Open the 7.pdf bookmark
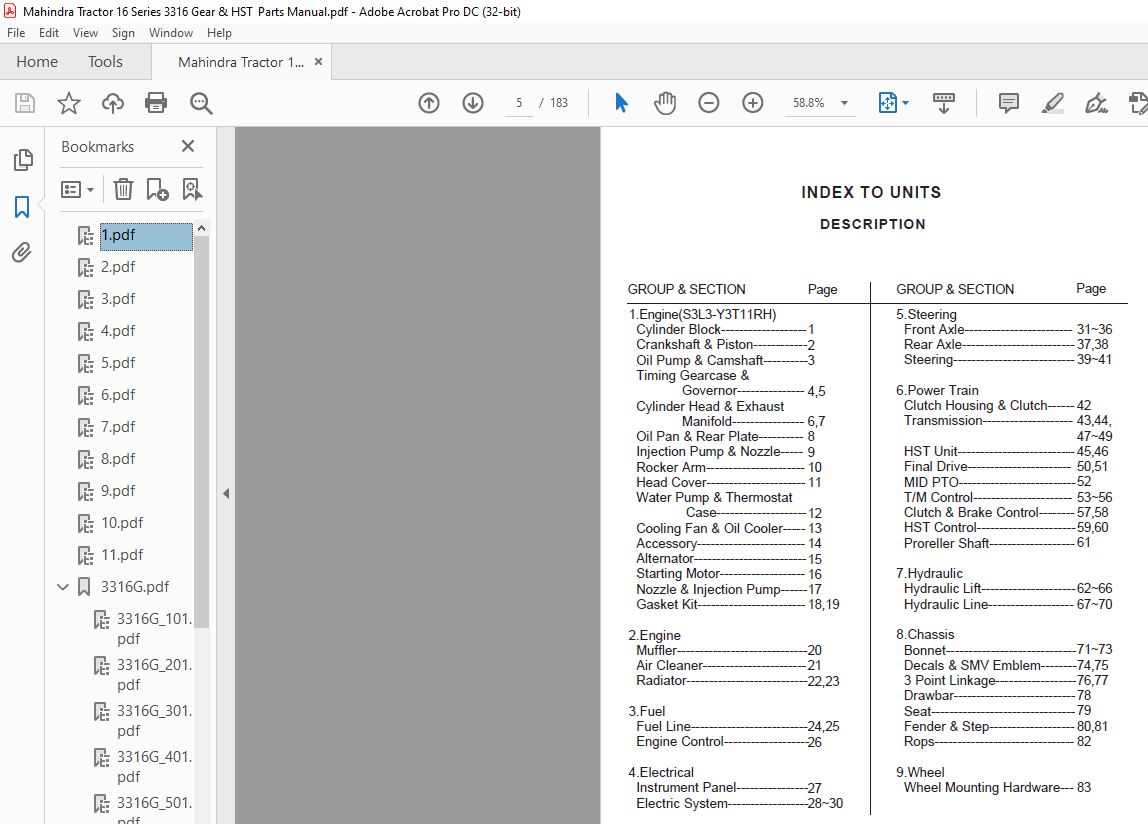This screenshot has width=1148, height=824. tap(118, 427)
